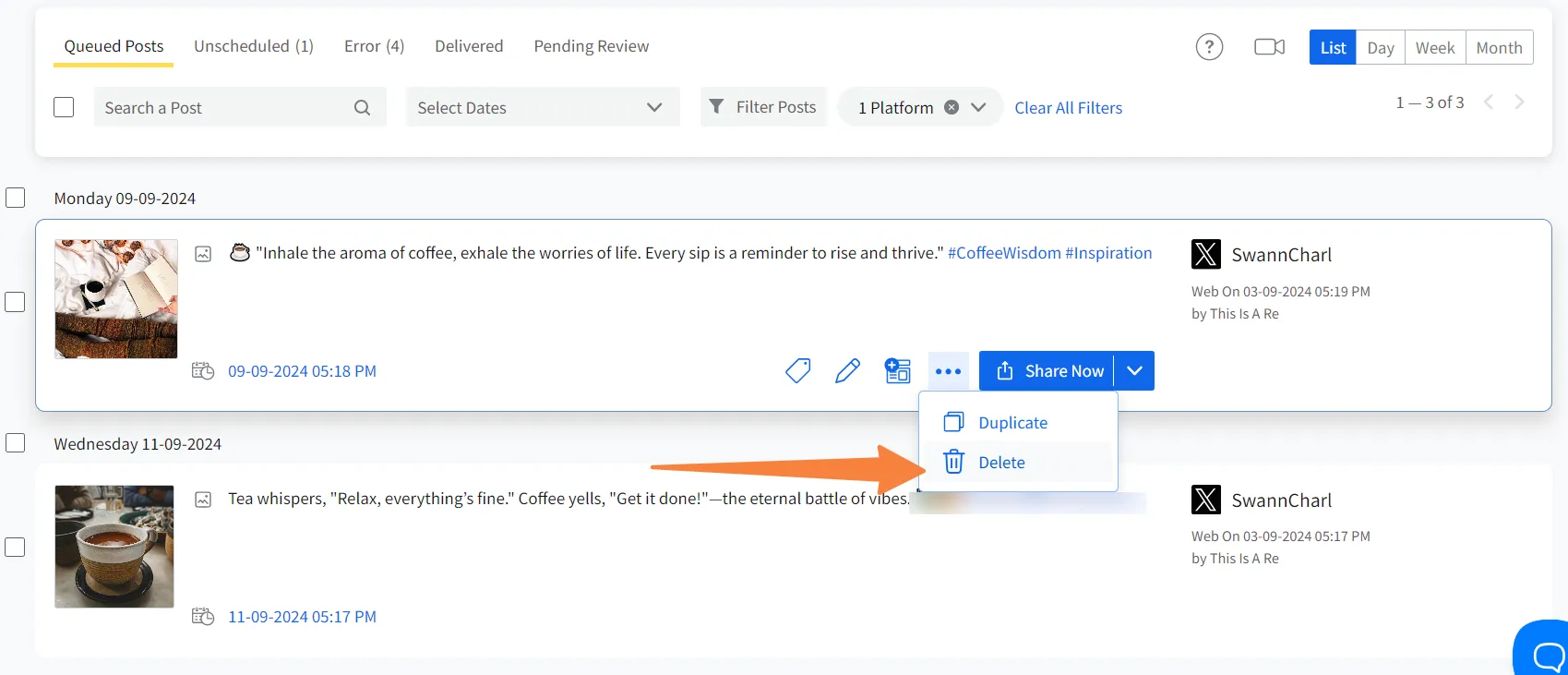1568x675 pixels.
Task: Open the Unscheduled (1) tab
Action: (254, 46)
